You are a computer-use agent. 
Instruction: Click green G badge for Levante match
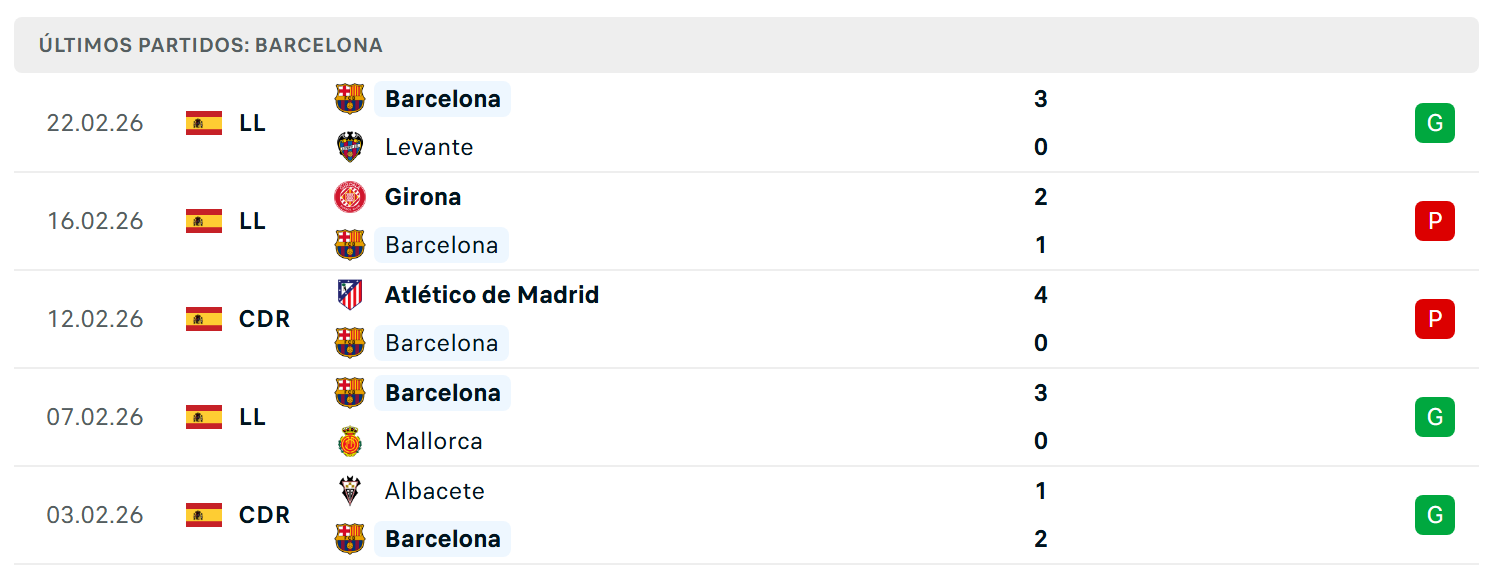pos(1434,123)
